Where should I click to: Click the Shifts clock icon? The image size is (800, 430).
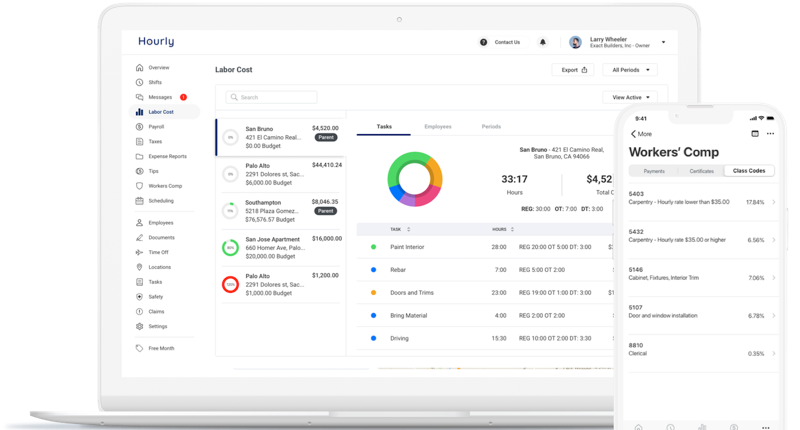click(139, 82)
